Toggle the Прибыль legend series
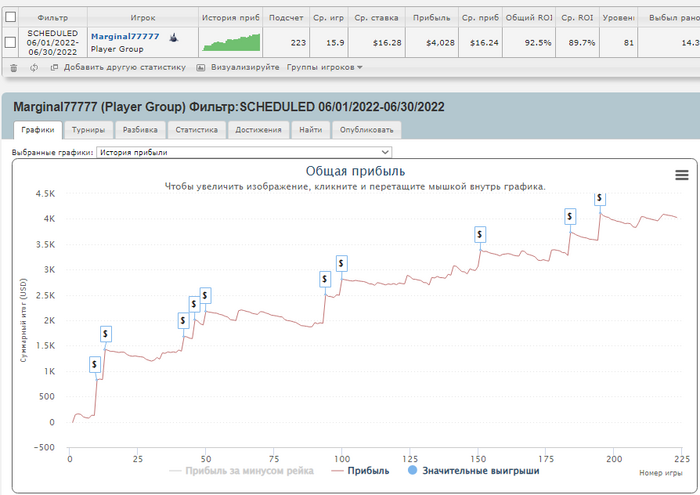Image resolution: width=700 pixels, height=495 pixels. coord(360,471)
